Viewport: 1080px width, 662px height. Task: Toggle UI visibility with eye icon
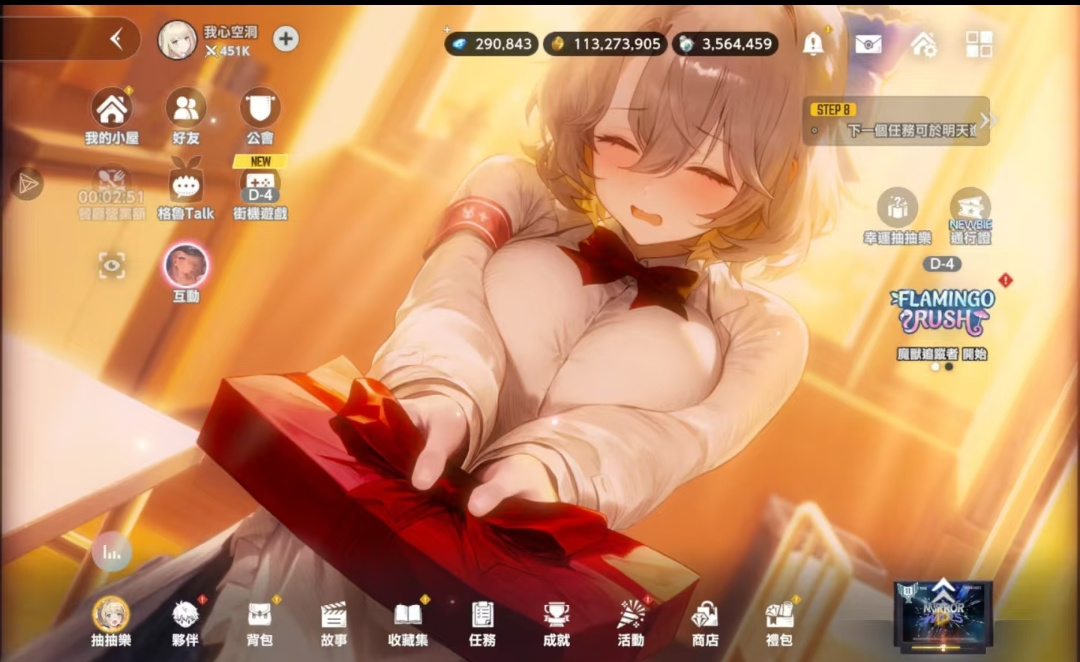point(112,265)
